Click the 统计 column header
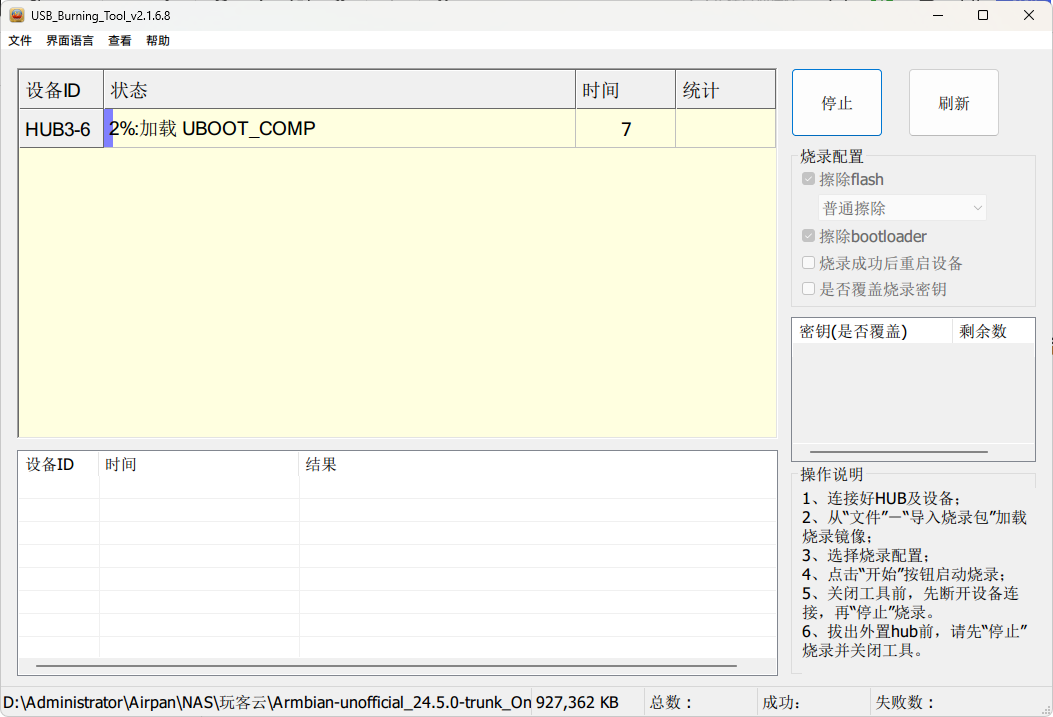The height and width of the screenshot is (717, 1053). (725, 90)
